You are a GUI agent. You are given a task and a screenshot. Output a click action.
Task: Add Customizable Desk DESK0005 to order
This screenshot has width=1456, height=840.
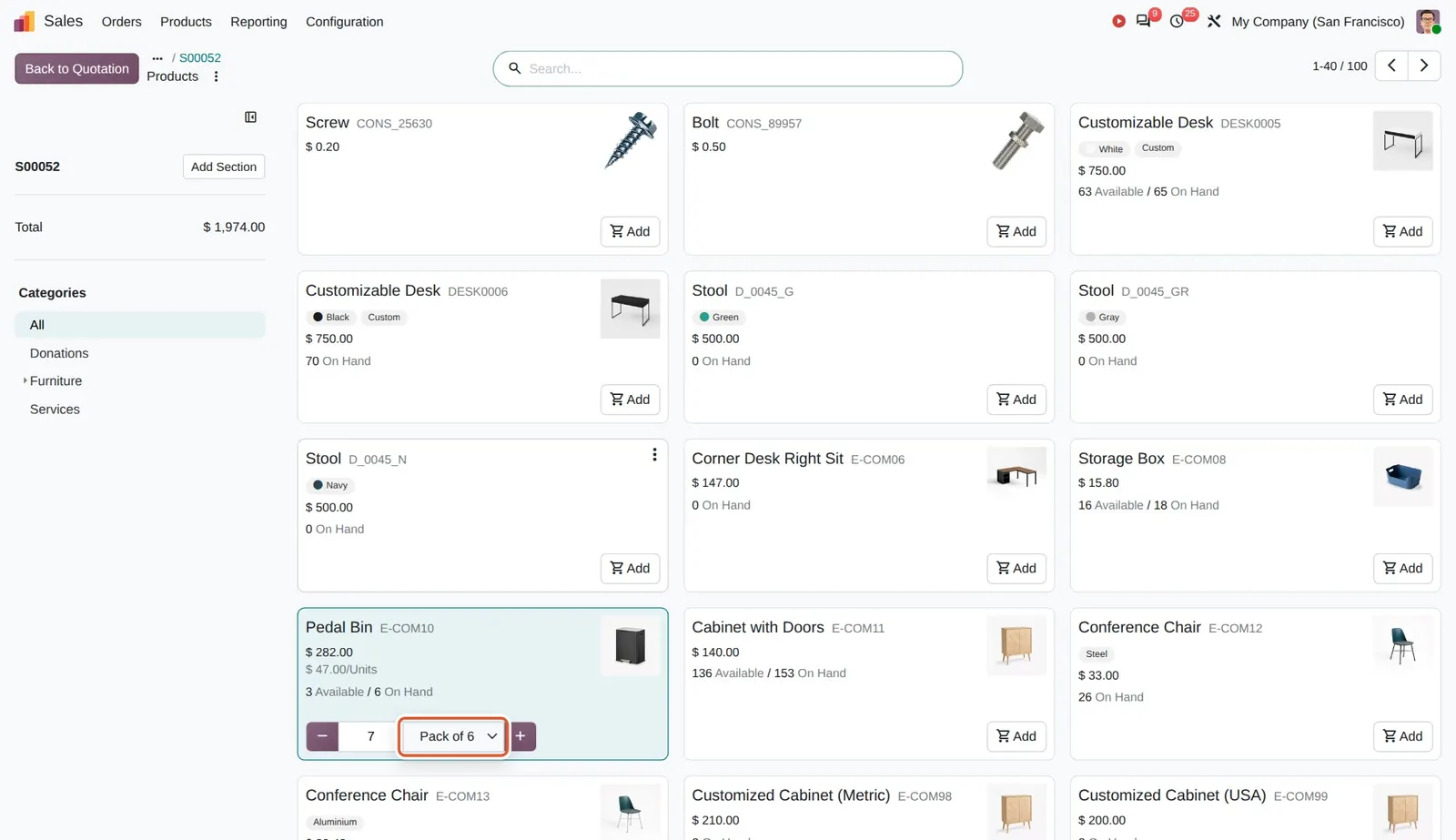tap(1402, 231)
